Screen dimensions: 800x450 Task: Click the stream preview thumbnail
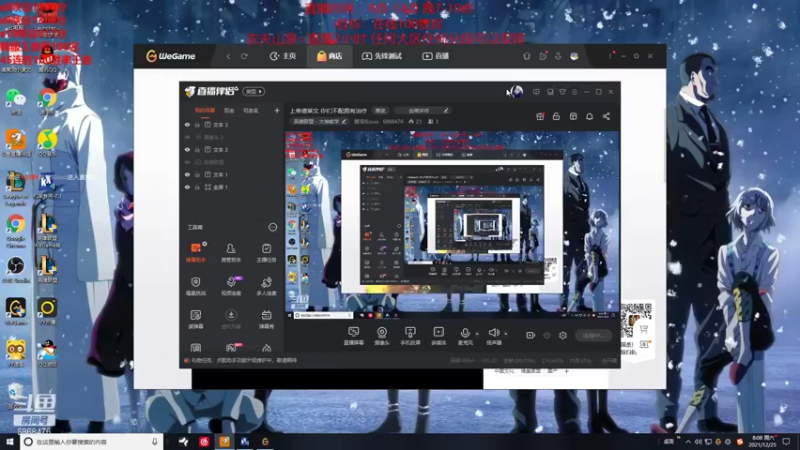(452, 225)
